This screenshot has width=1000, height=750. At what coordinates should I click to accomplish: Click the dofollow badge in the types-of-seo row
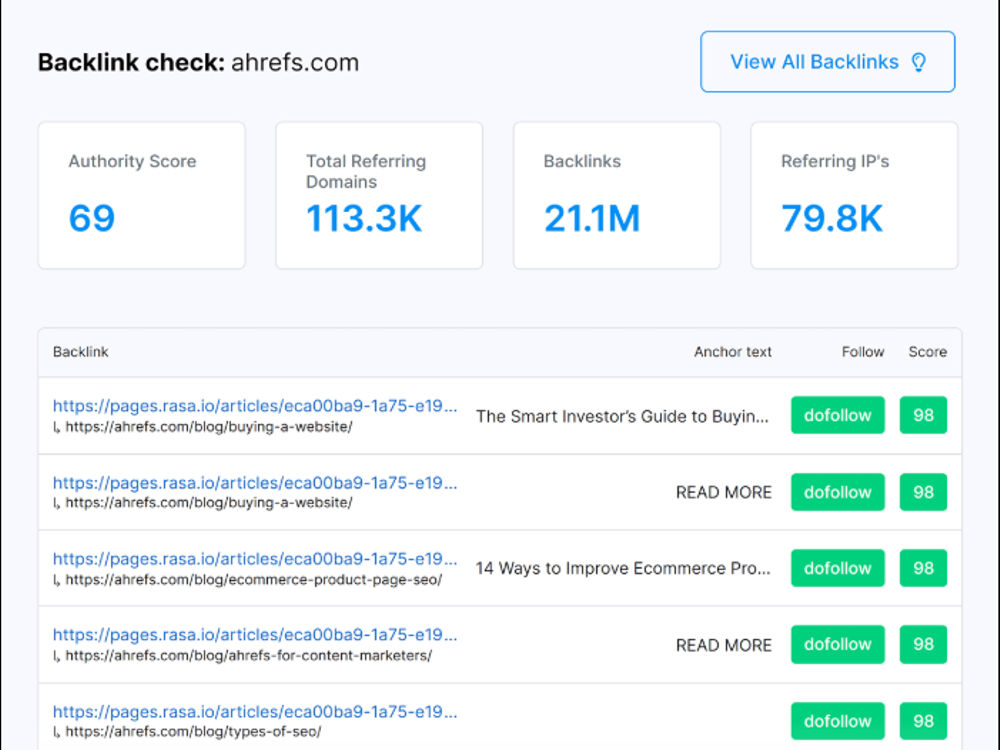pyautogui.click(x=838, y=721)
